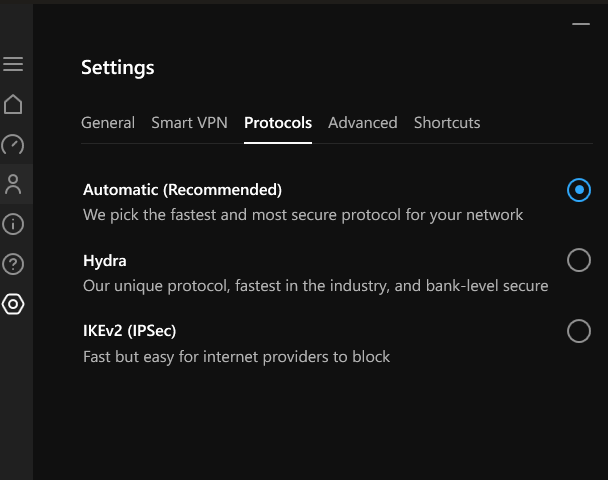608x480 pixels.
Task: Switch to the General tab
Action: tap(108, 123)
